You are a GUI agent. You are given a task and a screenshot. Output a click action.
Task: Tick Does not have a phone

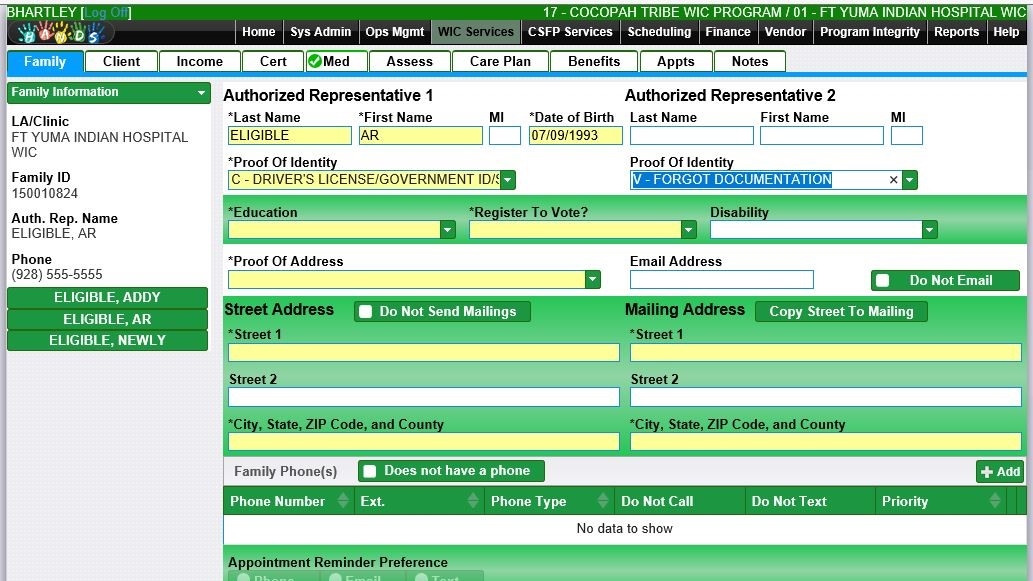pyautogui.click(x=369, y=471)
